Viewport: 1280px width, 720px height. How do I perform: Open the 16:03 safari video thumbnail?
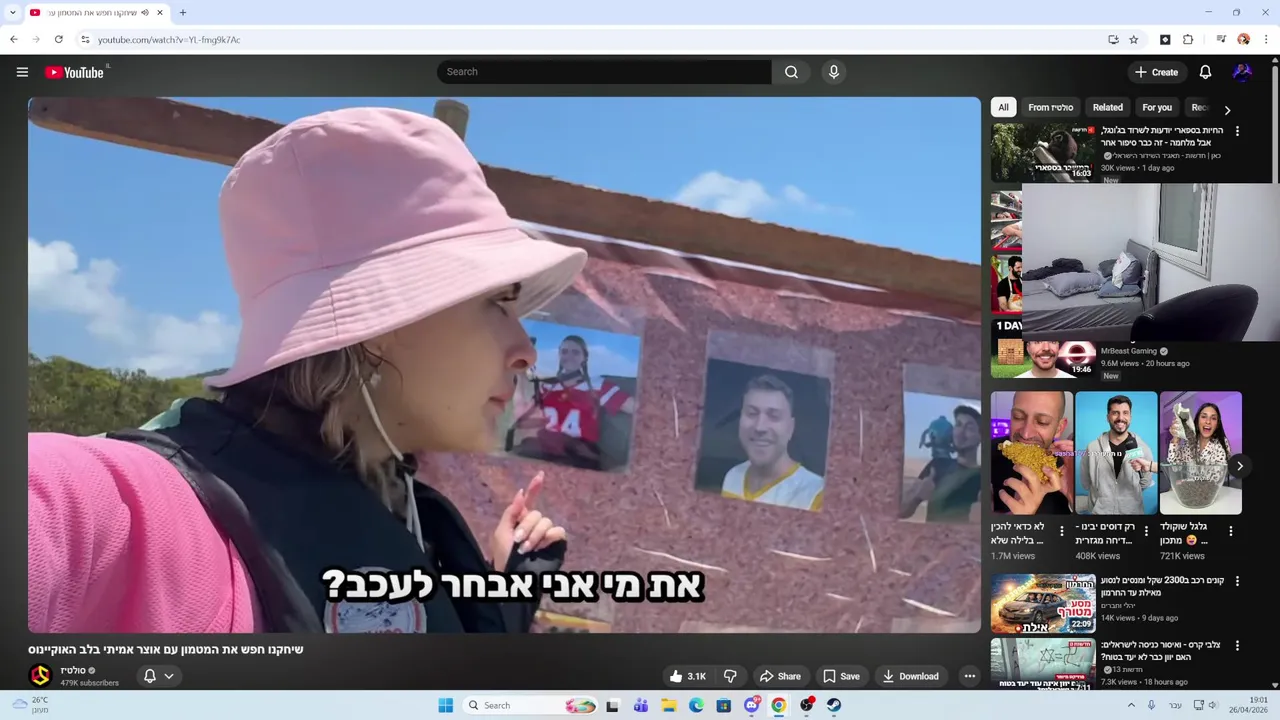point(1043,152)
